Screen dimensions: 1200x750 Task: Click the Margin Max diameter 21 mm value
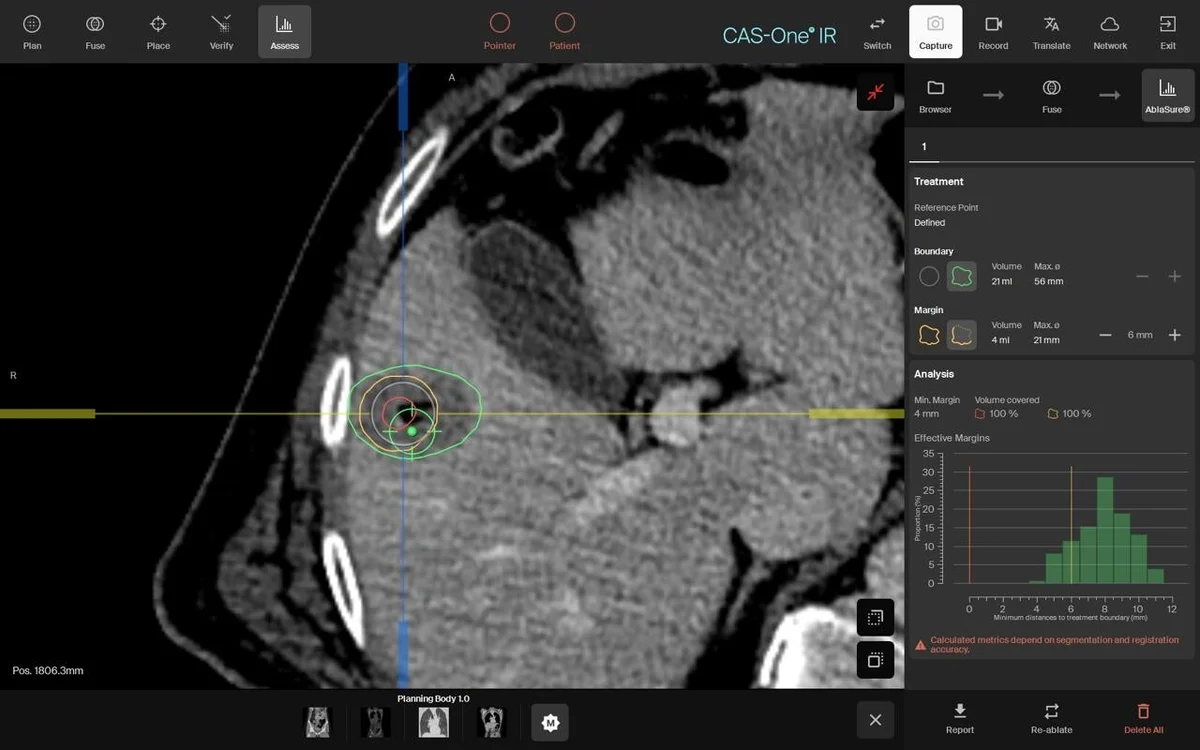tap(1047, 340)
